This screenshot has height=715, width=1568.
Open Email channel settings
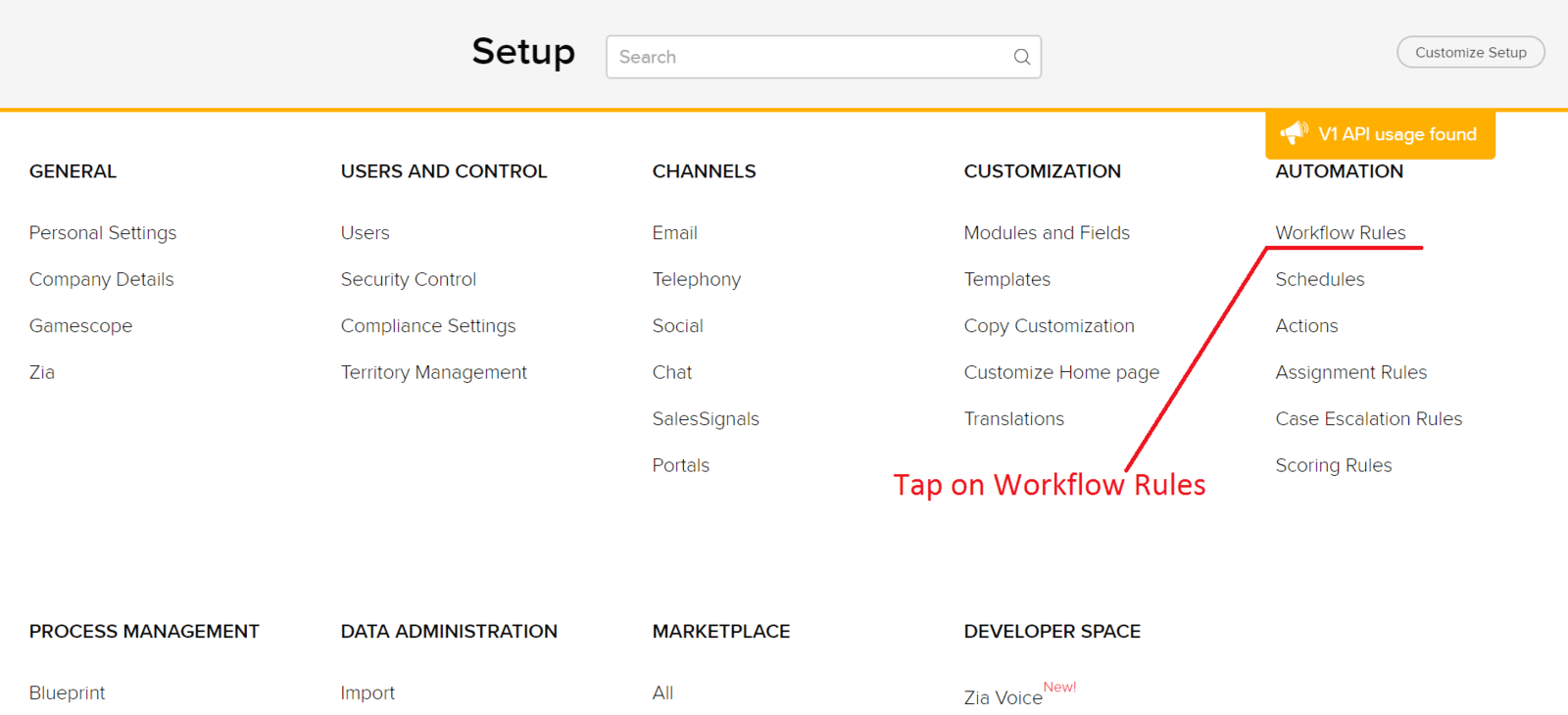coord(675,233)
